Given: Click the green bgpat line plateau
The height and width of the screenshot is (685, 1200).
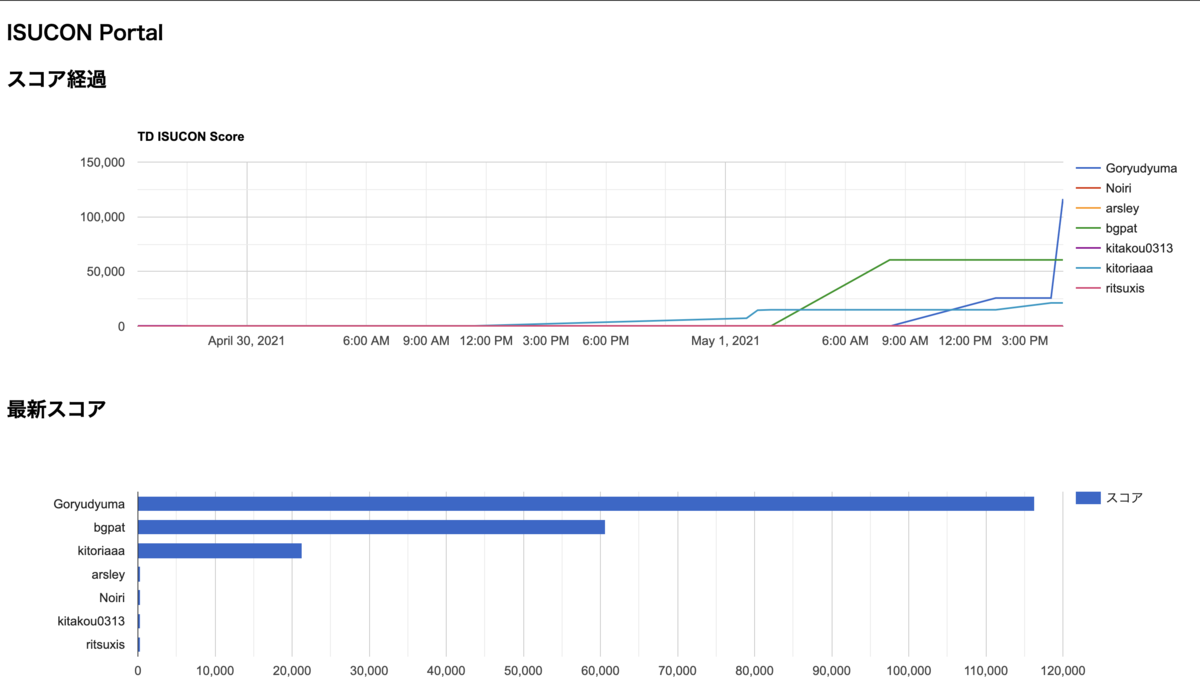Looking at the screenshot, I should [975, 260].
